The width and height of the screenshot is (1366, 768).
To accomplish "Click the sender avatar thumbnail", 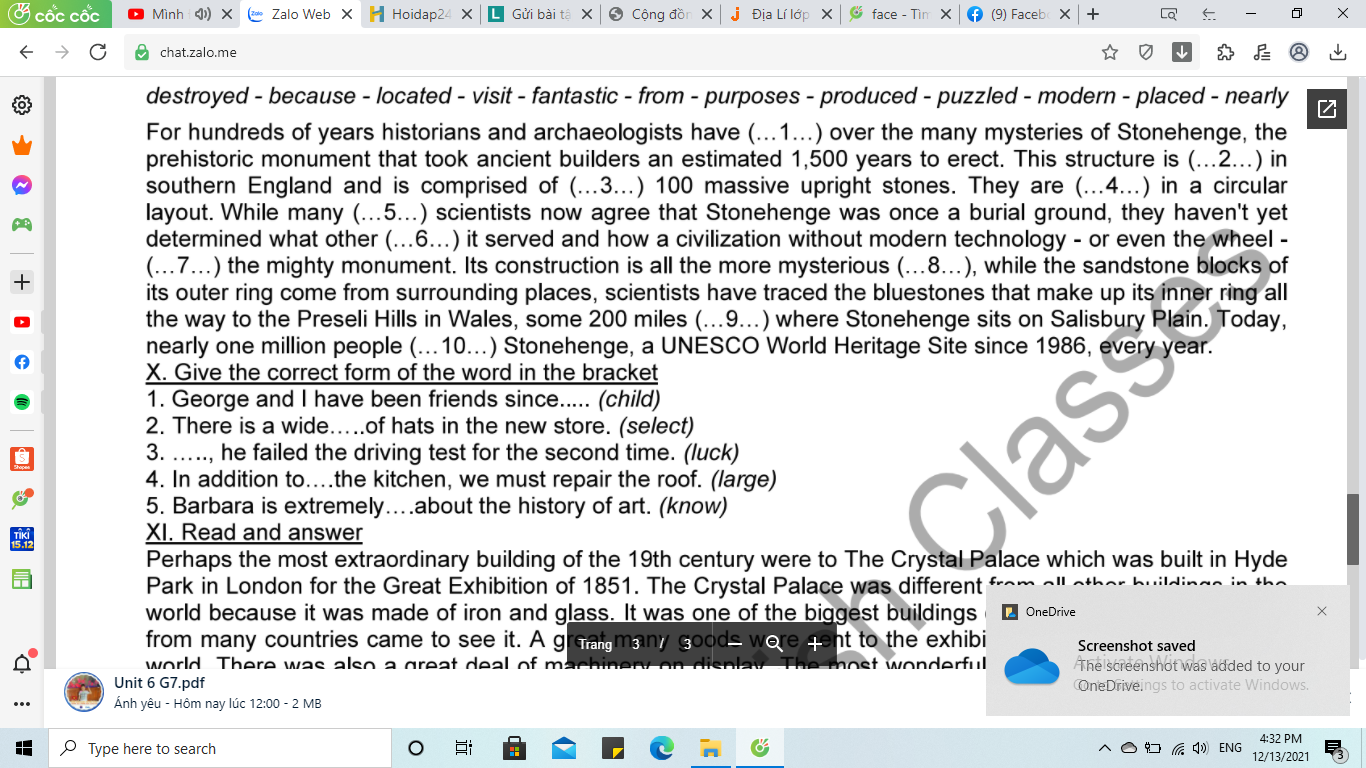I will pyautogui.click(x=84, y=693).
